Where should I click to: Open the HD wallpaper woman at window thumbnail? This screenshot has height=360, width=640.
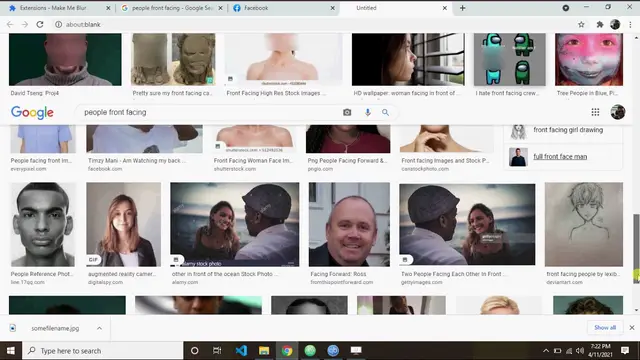point(408,59)
